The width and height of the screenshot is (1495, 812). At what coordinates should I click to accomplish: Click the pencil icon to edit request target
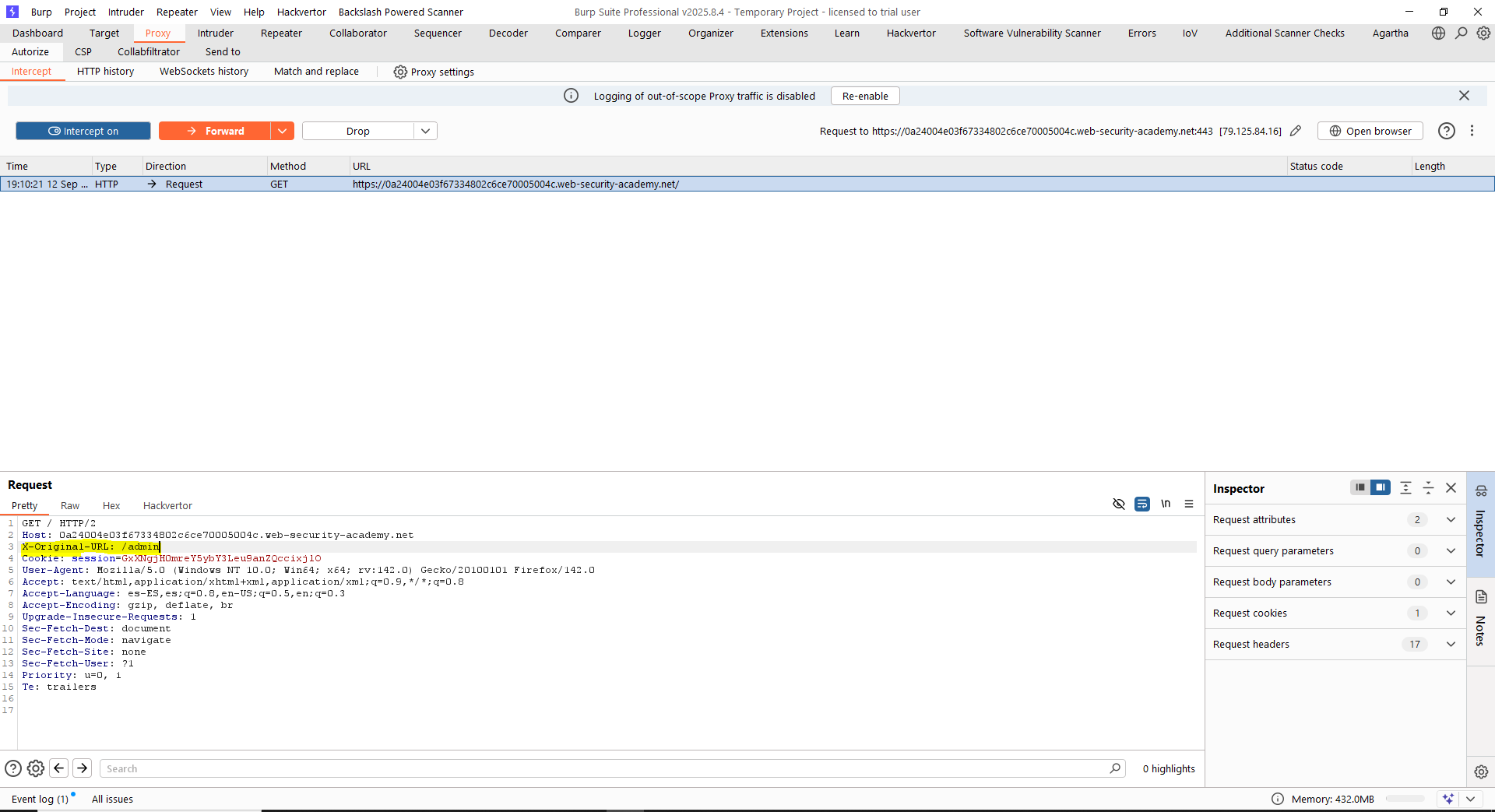[x=1296, y=131]
